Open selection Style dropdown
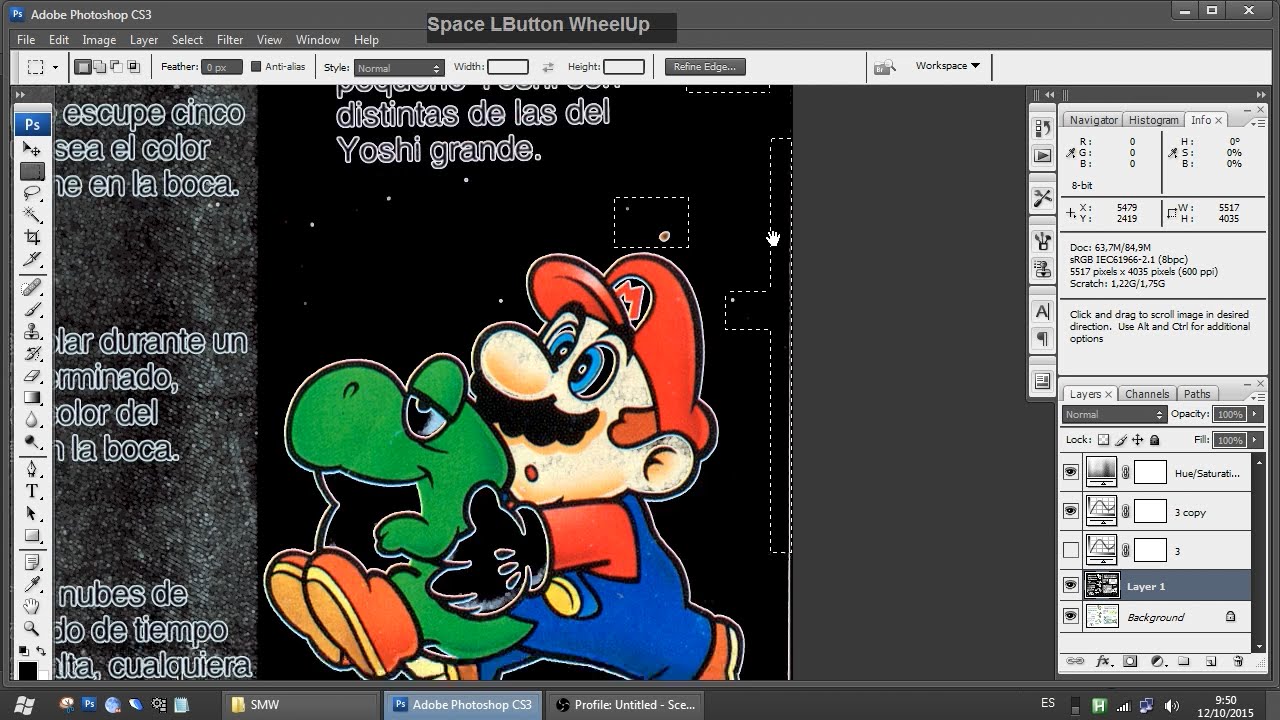 pos(398,68)
